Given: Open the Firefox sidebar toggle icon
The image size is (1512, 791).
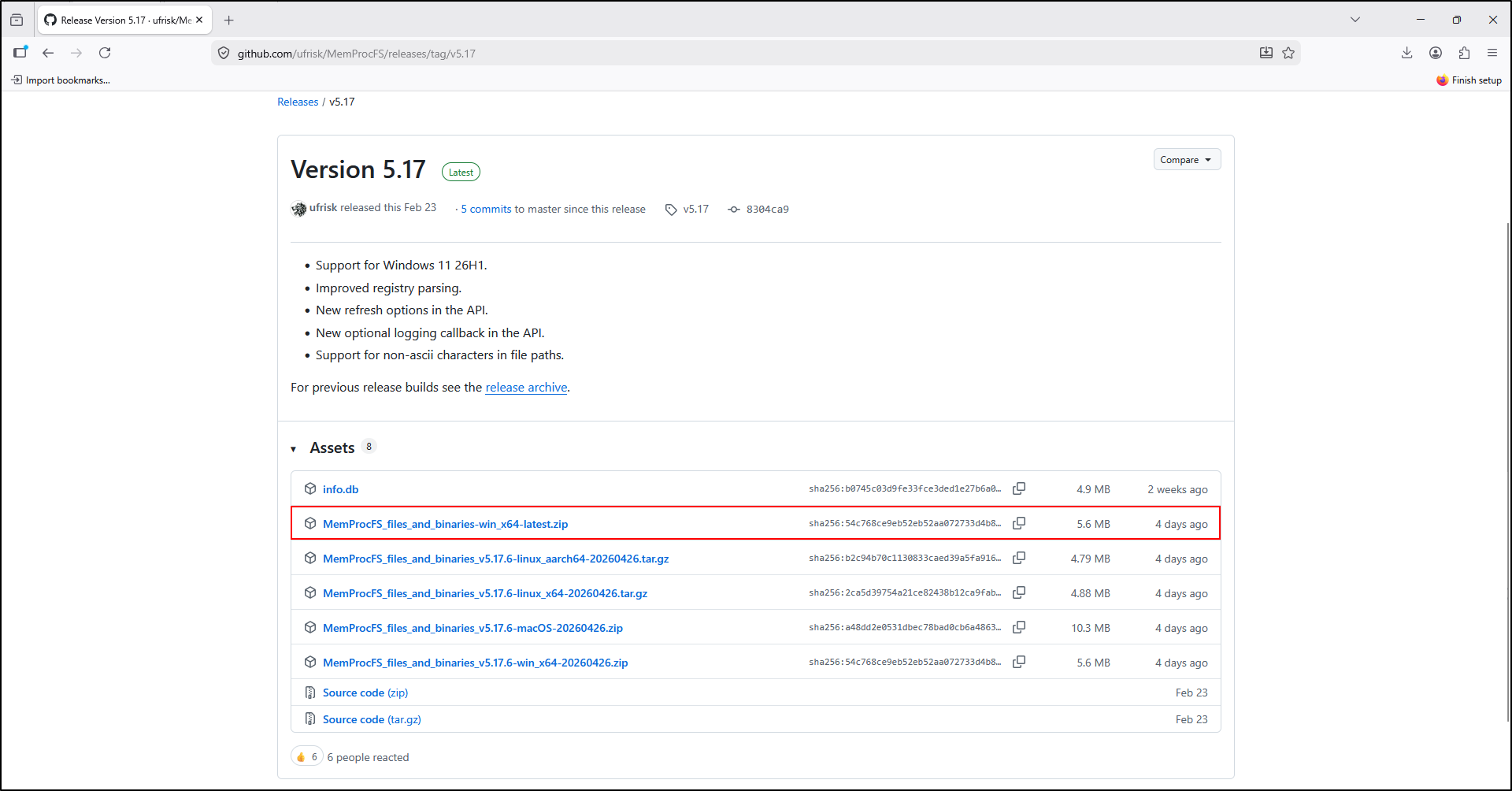Looking at the screenshot, I should point(20,53).
